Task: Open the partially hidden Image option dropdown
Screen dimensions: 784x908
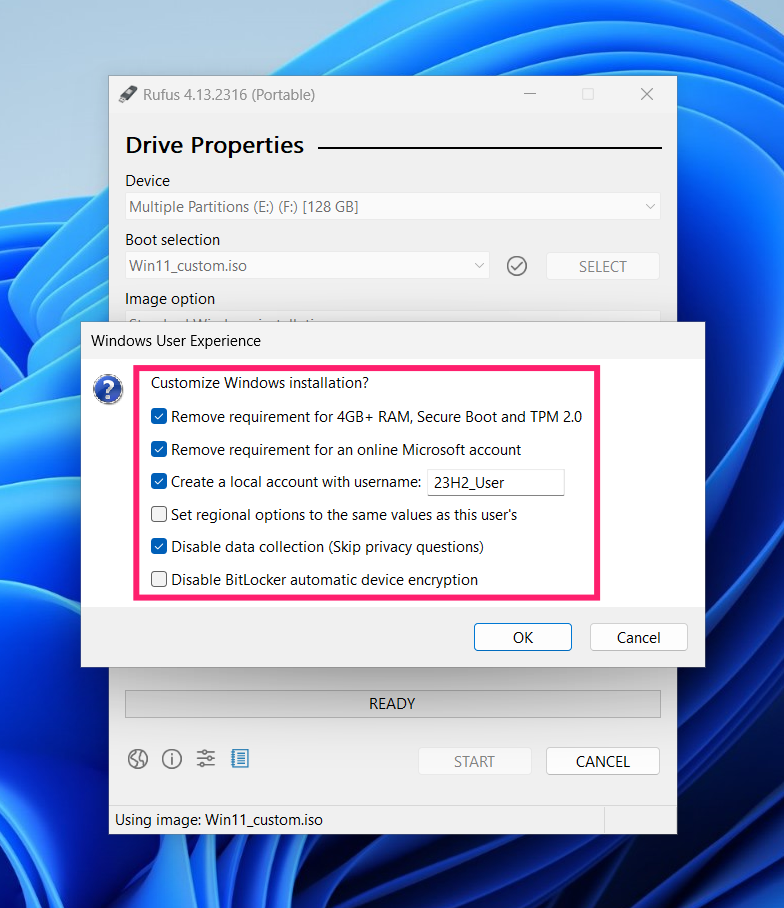Action: (393, 317)
